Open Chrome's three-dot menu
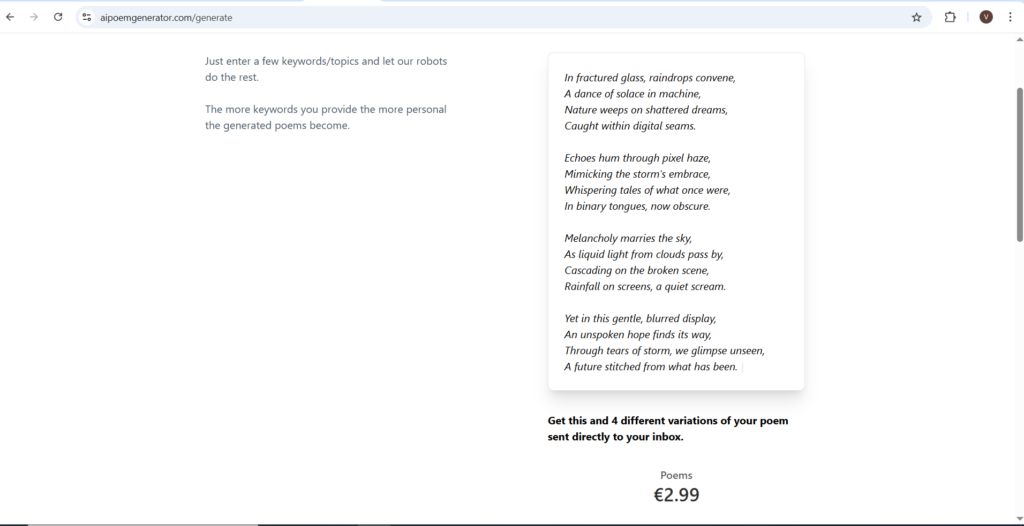This screenshot has width=1024, height=526. (1010, 17)
